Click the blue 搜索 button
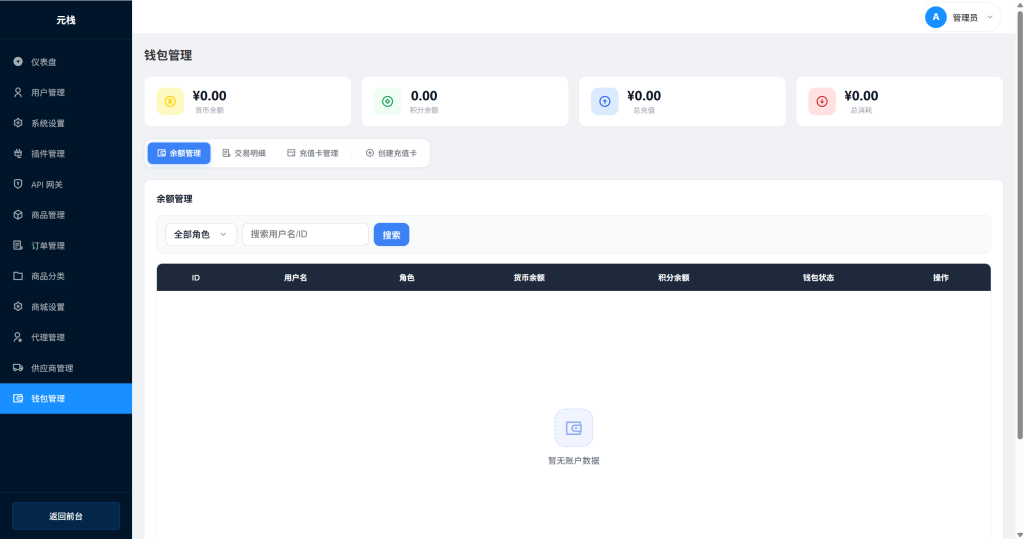Screen dimensions: 1024x539 pyautogui.click(x=391, y=234)
